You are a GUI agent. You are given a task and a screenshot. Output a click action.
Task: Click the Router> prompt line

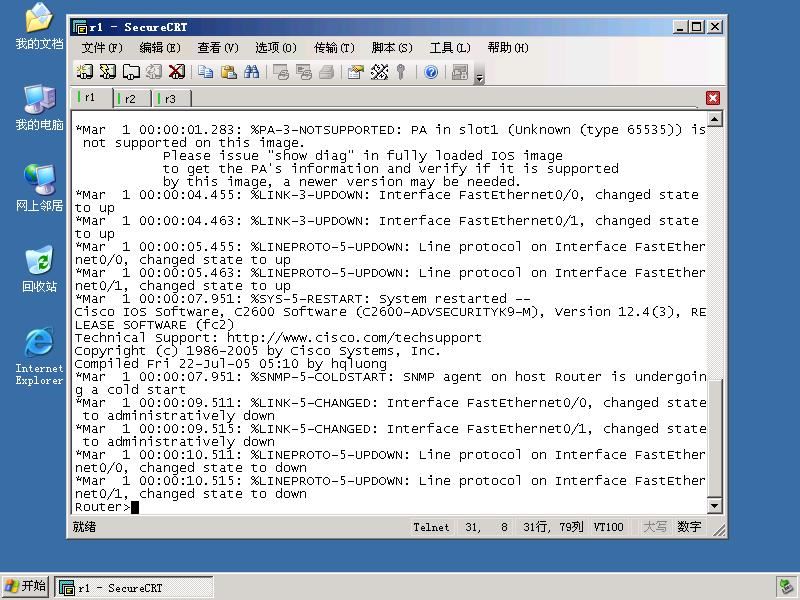coord(102,507)
